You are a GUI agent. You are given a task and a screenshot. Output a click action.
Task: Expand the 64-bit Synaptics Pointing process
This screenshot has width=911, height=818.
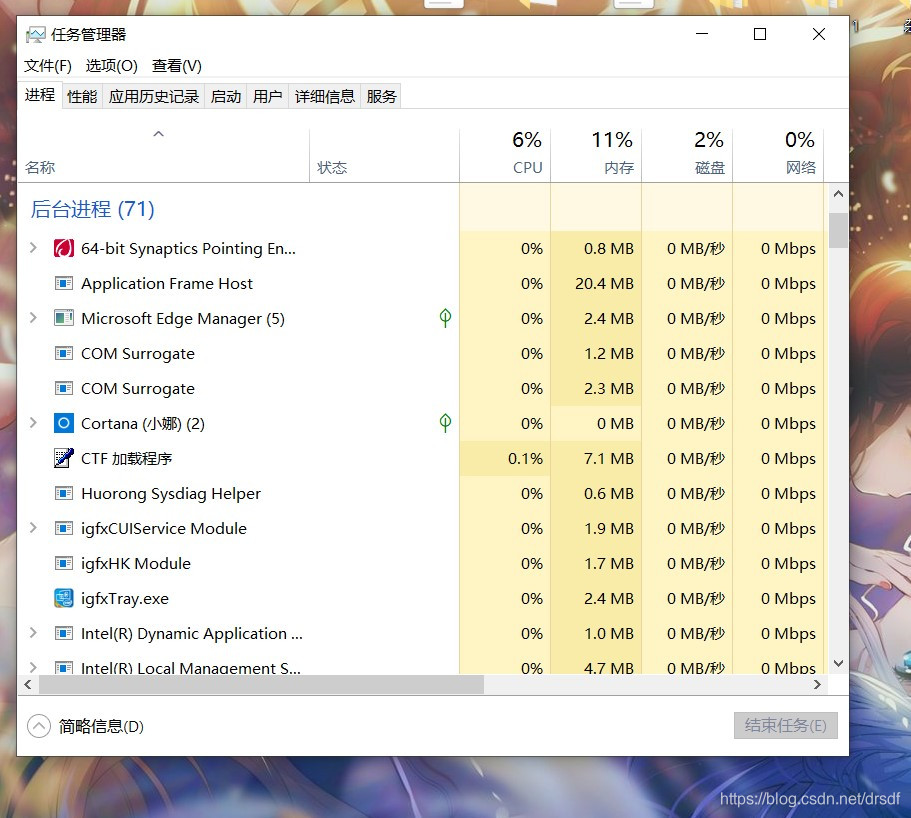tap(33, 248)
